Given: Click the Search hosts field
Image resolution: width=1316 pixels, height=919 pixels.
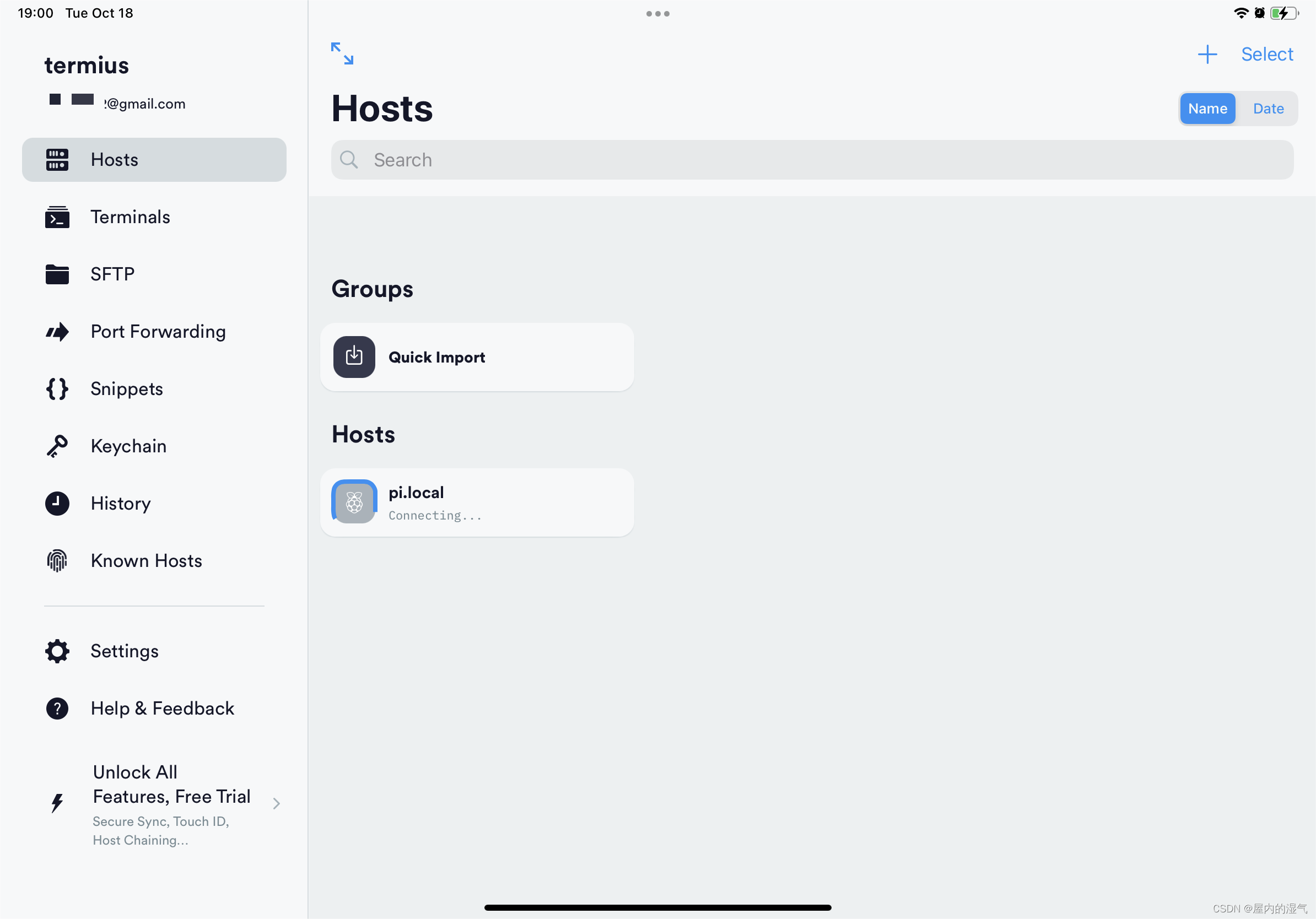Looking at the screenshot, I should click(x=812, y=160).
